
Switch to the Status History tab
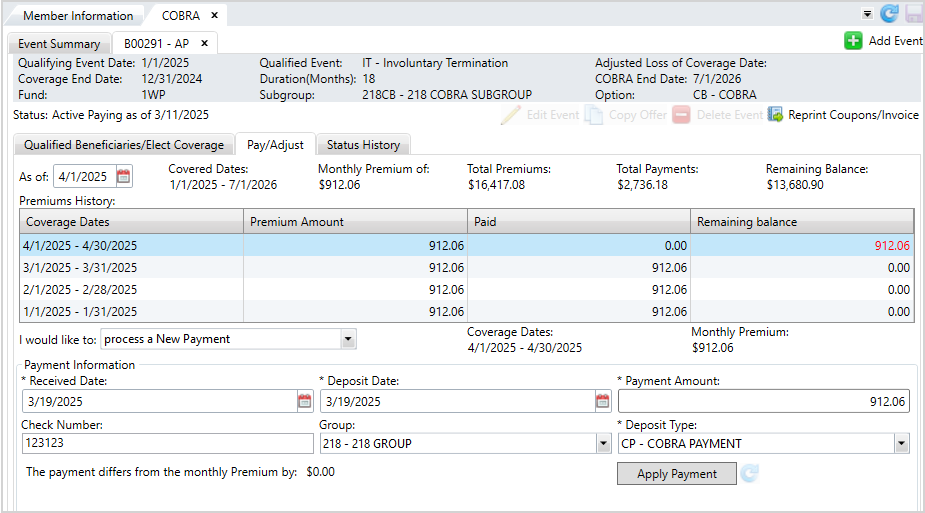tap(363, 145)
